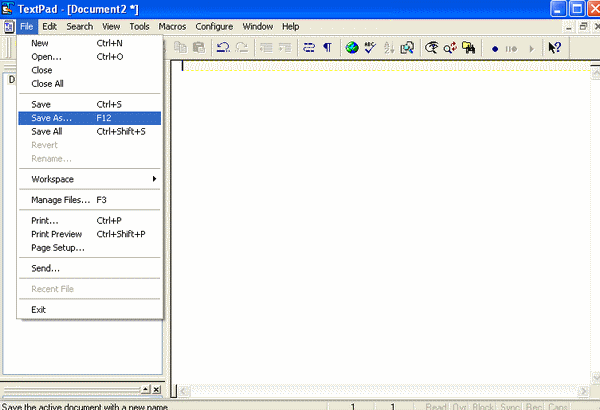
Task: Click the Redo toolbar icon
Action: (x=241, y=47)
